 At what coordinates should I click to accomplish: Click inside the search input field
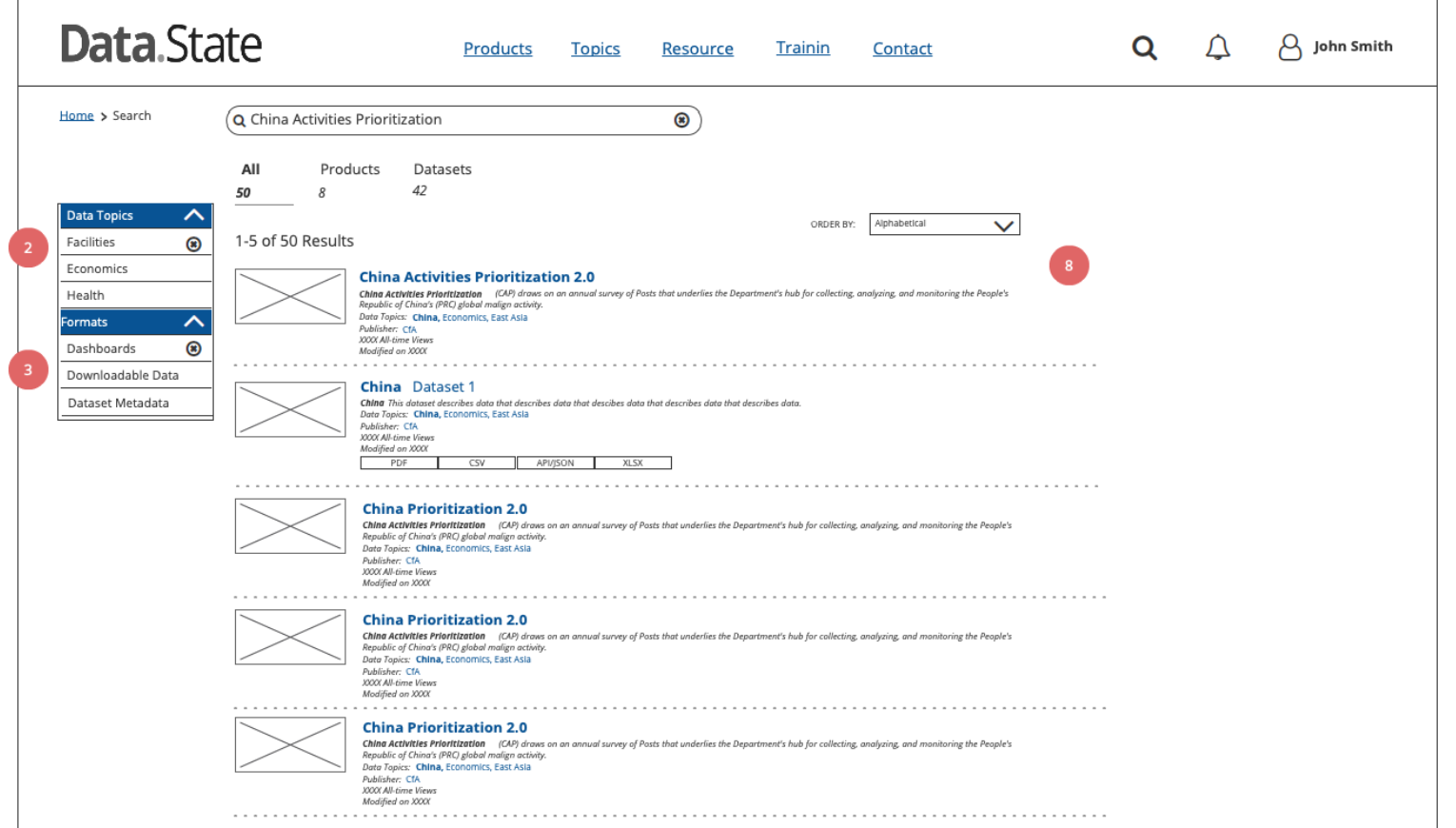tap(428, 120)
